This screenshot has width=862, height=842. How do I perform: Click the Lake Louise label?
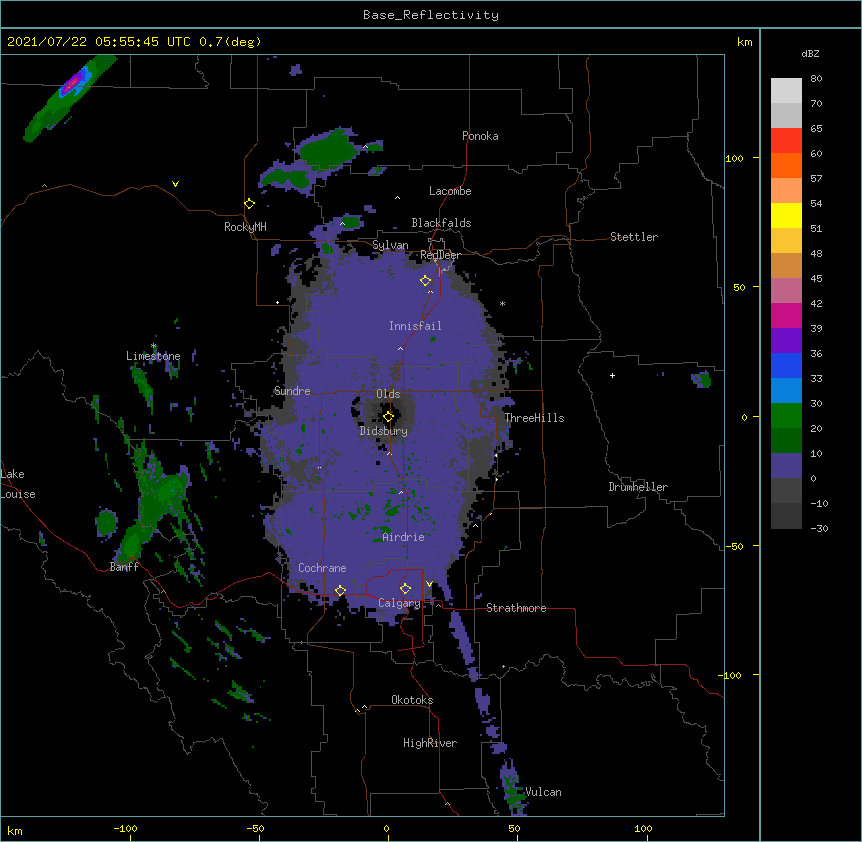pyautogui.click(x=18, y=484)
